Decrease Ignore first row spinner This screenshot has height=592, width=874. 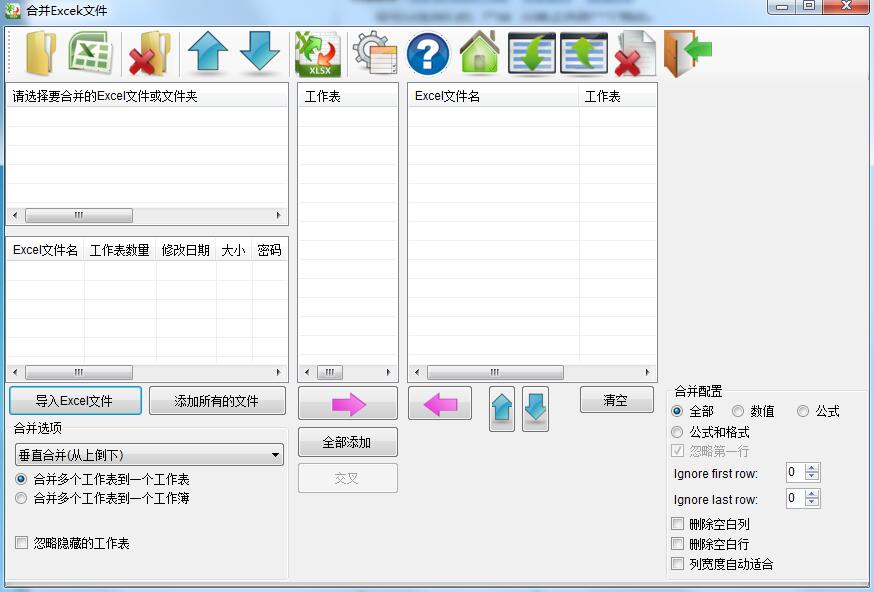pyautogui.click(x=812, y=477)
